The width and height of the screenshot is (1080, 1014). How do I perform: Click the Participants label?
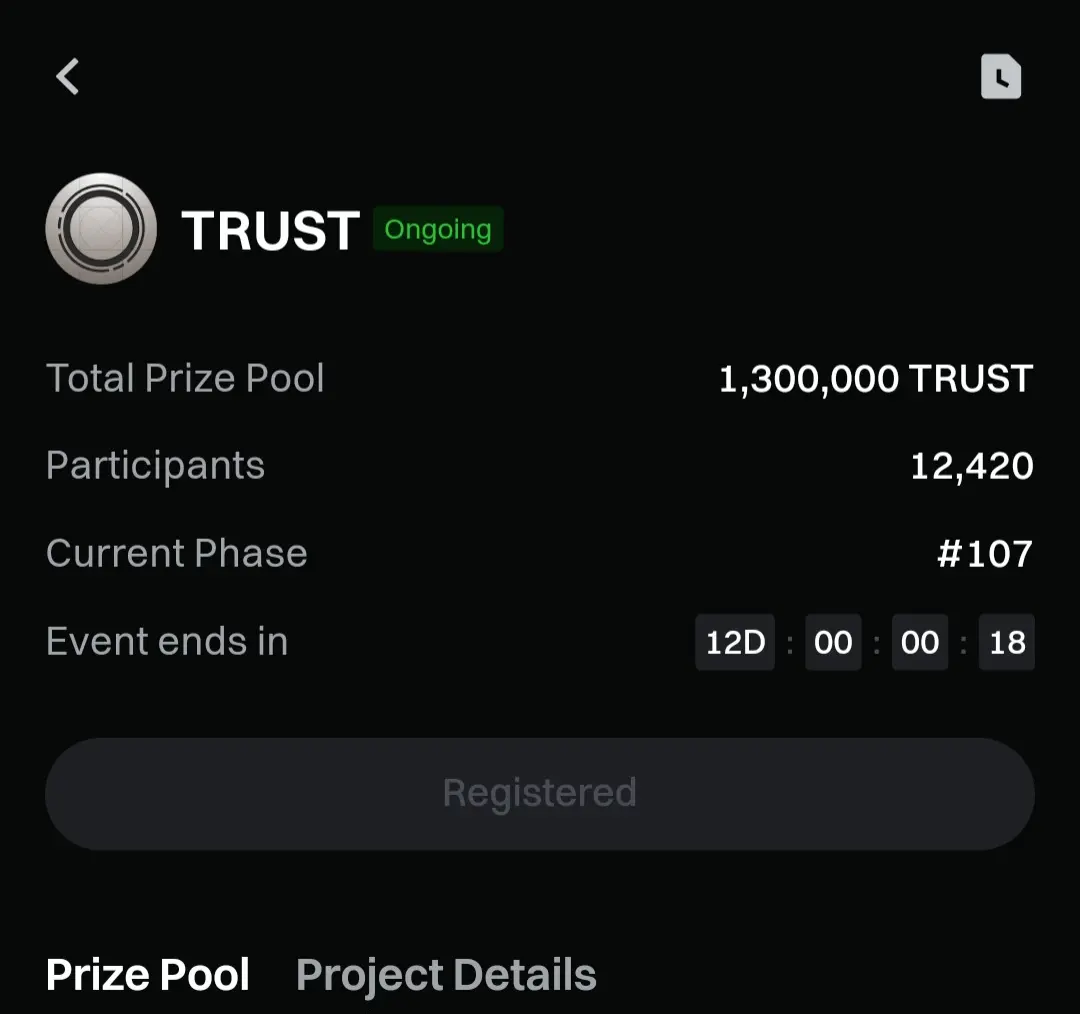156,466
